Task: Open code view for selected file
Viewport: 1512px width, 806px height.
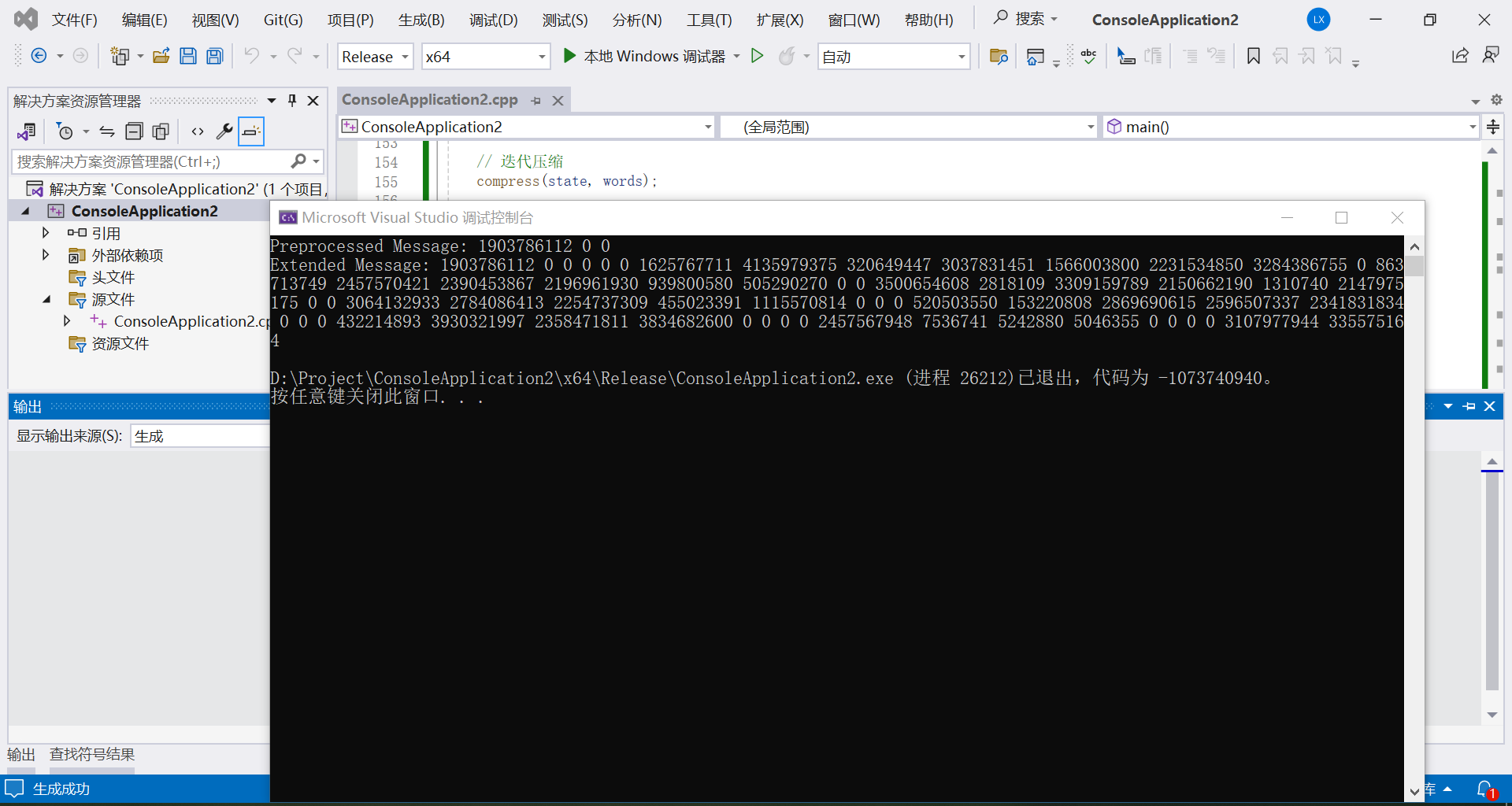Action: (197, 131)
